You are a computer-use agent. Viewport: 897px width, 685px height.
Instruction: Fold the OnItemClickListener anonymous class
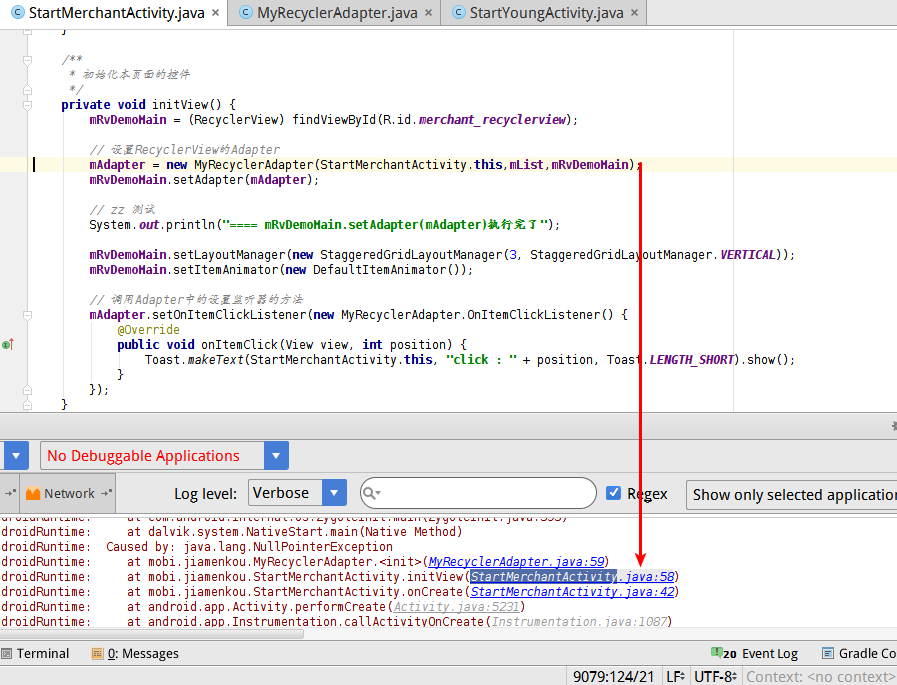tap(27, 315)
